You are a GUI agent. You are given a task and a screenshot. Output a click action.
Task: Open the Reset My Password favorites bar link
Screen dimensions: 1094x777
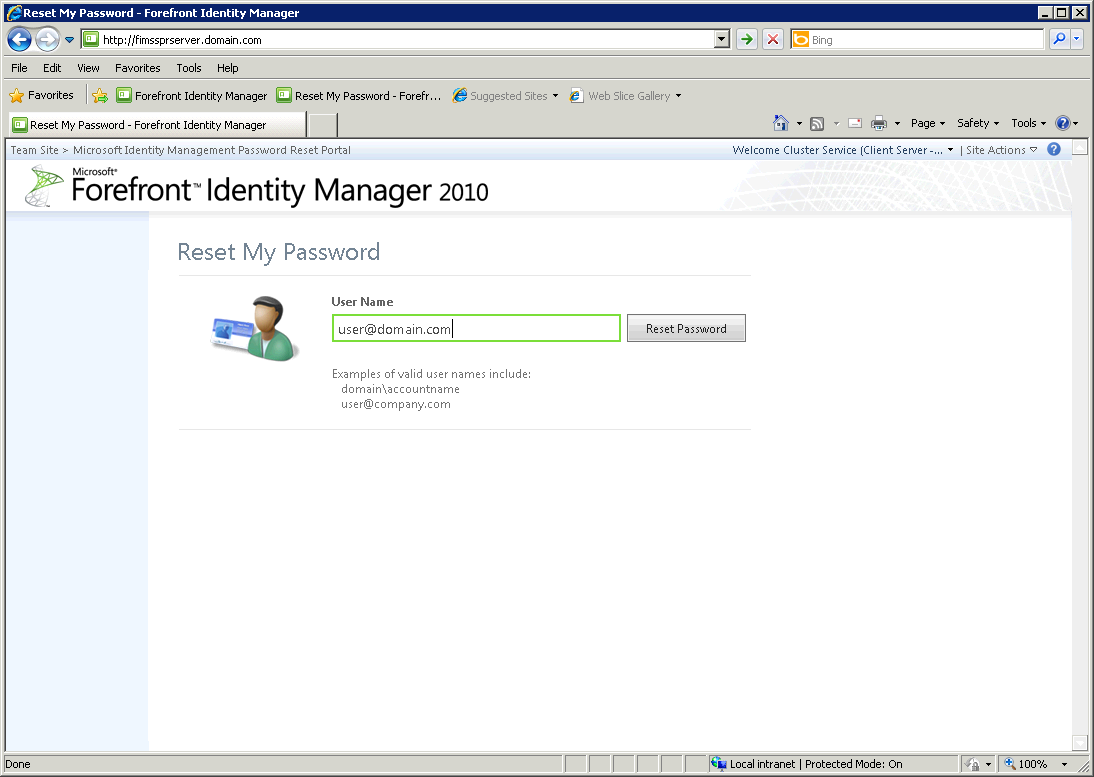[359, 96]
